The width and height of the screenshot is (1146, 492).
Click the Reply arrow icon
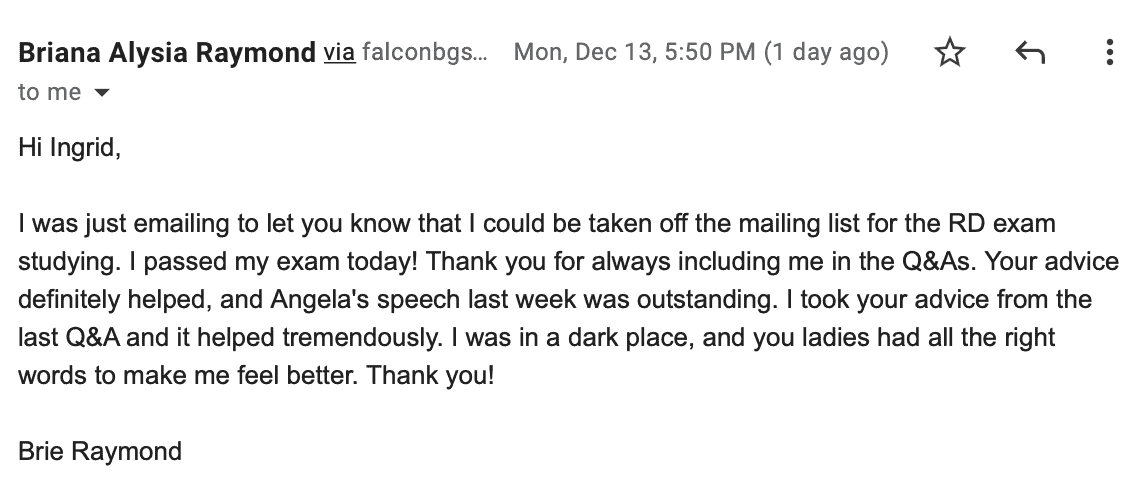click(1030, 53)
